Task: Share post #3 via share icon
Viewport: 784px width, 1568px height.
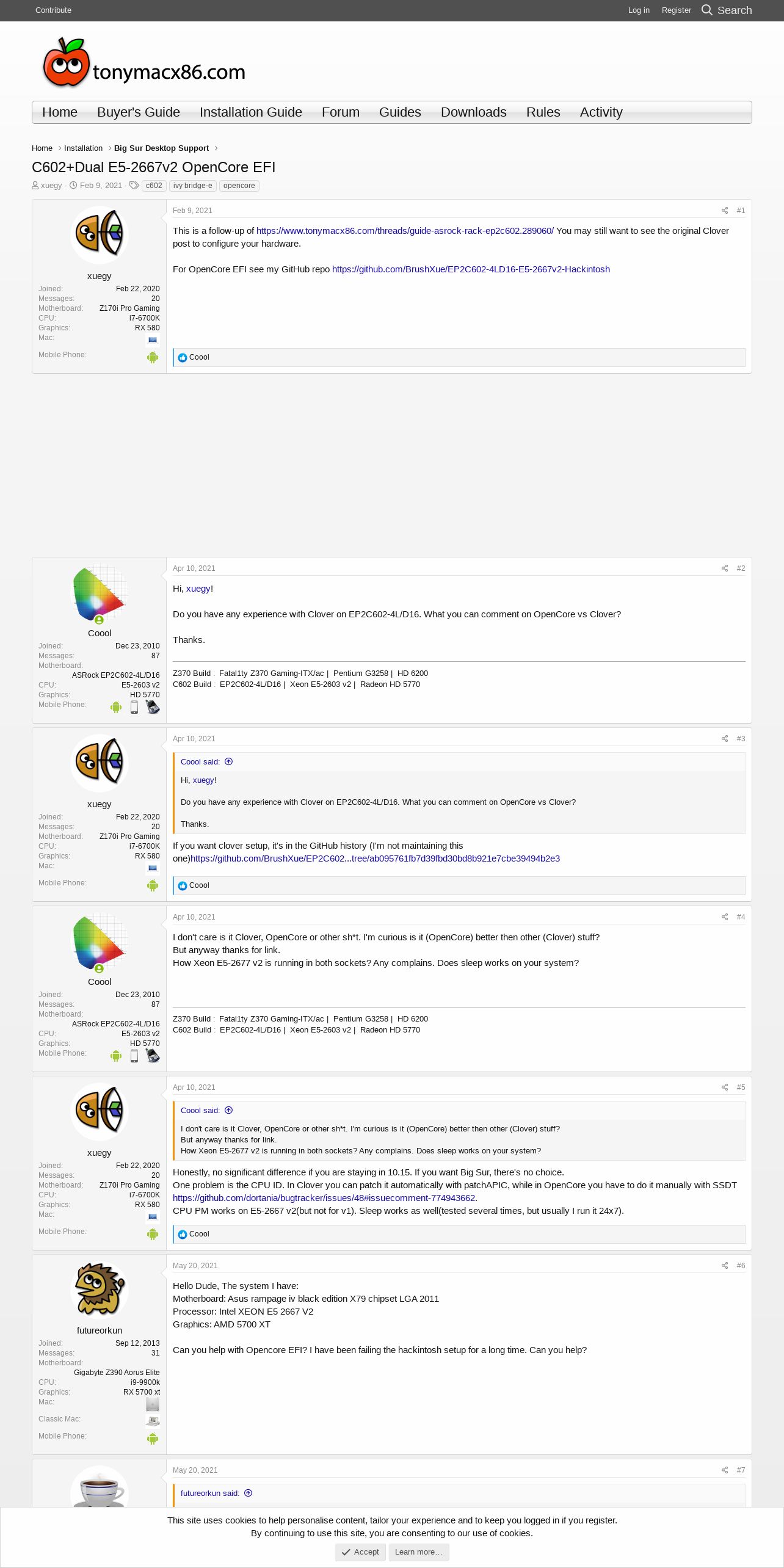Action: pos(725,739)
